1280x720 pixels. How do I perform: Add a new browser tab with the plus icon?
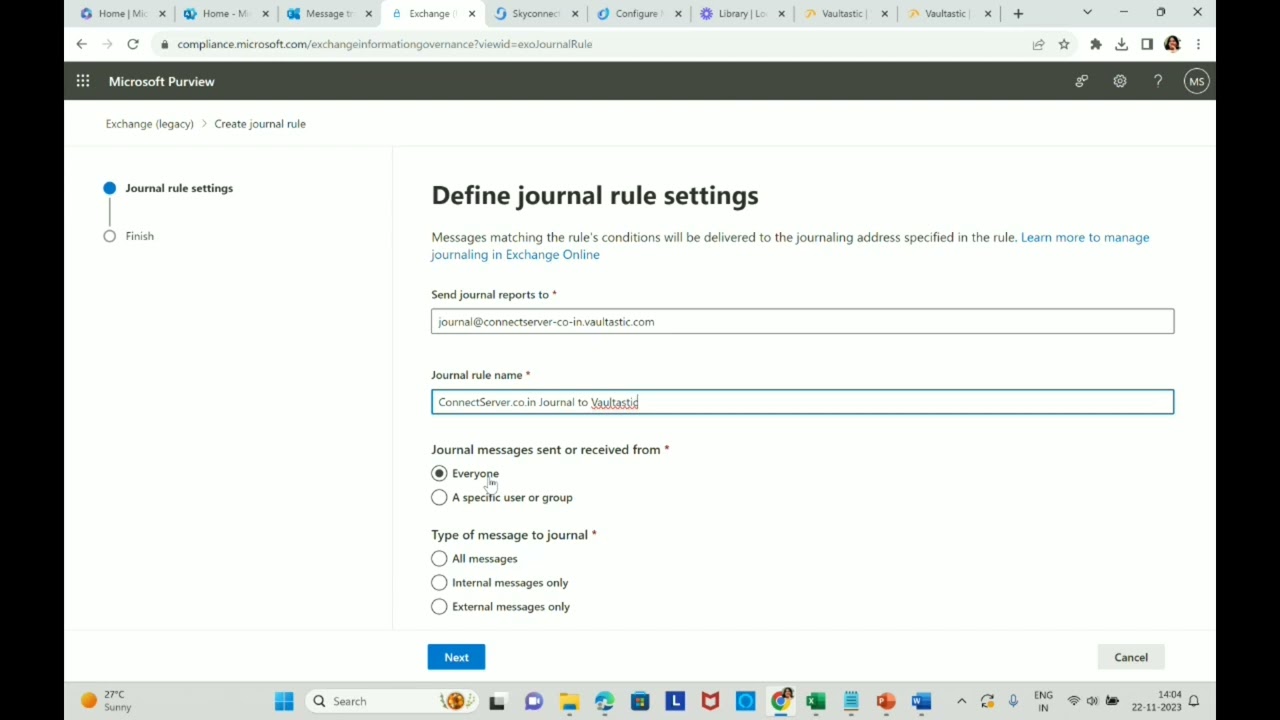click(x=1018, y=14)
